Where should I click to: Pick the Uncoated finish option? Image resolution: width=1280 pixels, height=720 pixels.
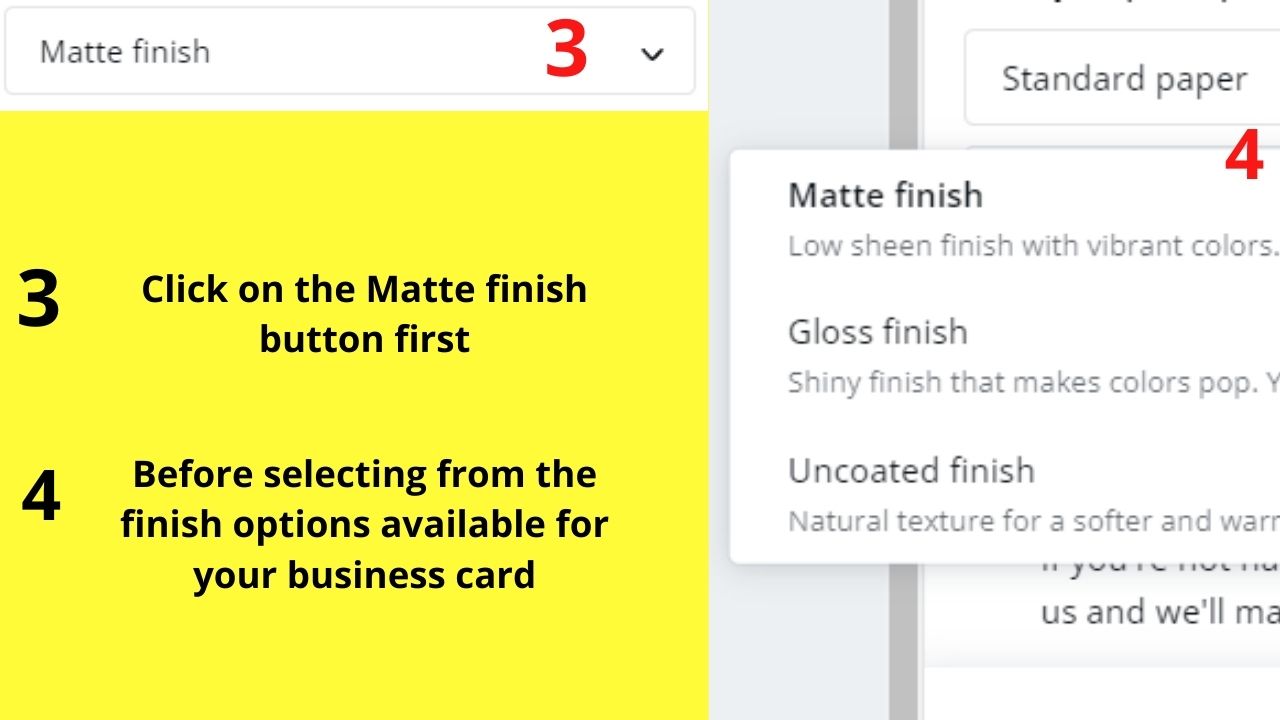(x=911, y=470)
